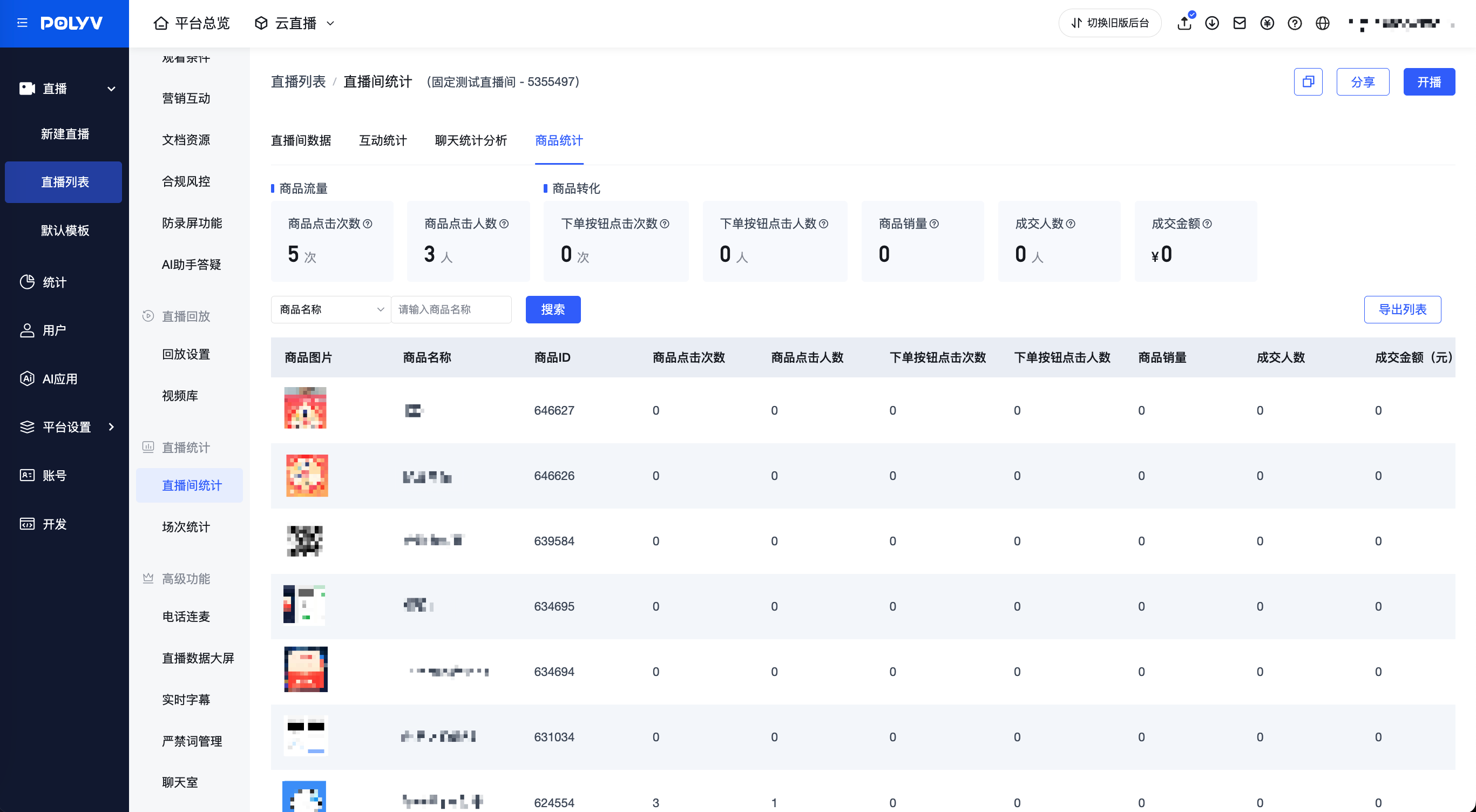Click the 分享 button
Viewport: 1476px width, 812px height.
1363,82
